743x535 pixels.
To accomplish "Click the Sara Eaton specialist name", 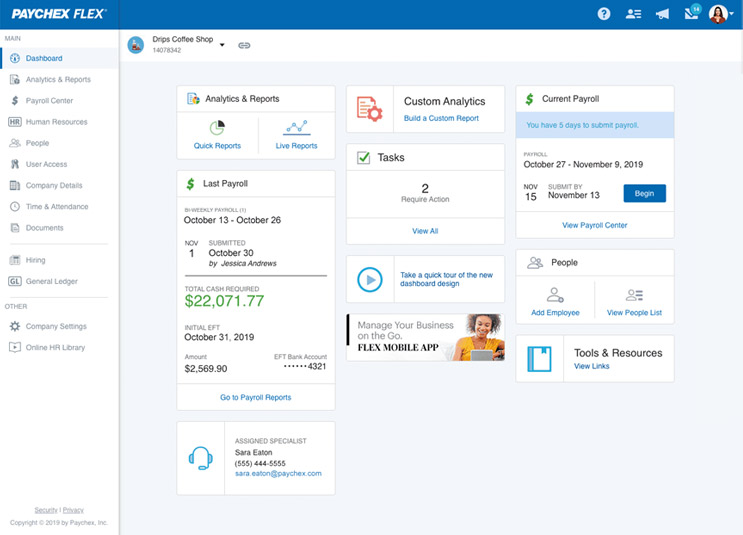I will pos(254,453).
